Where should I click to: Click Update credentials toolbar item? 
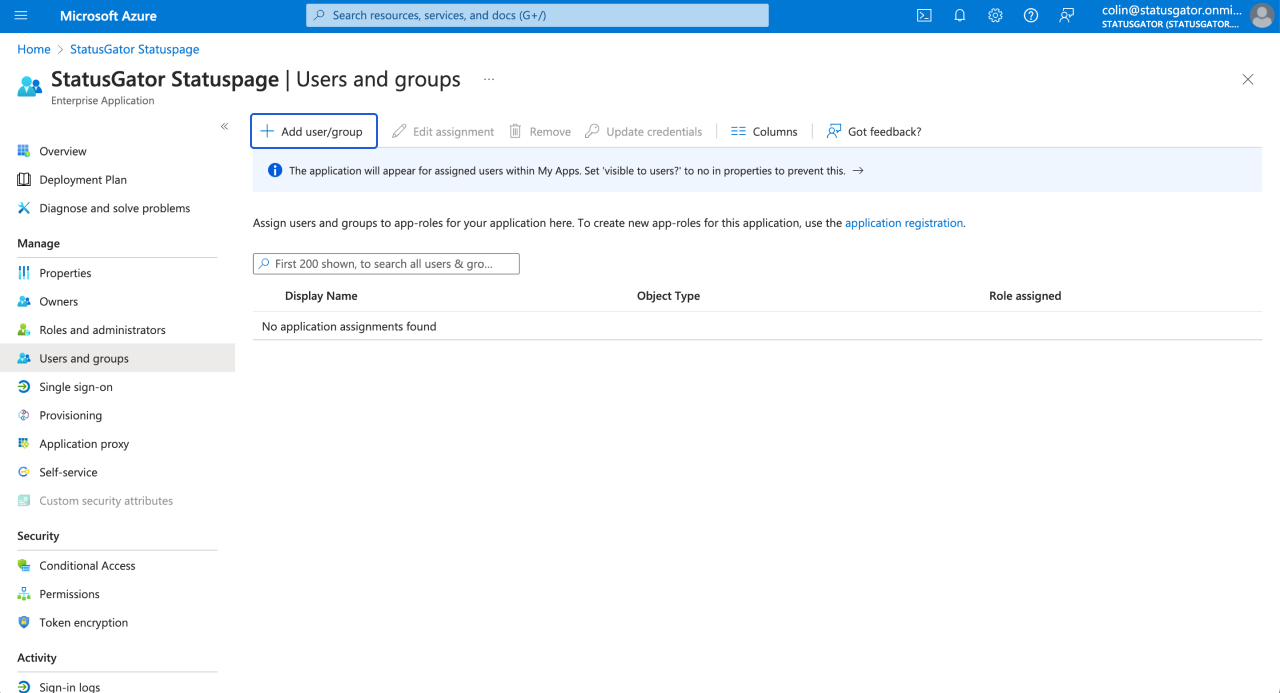[x=644, y=131]
